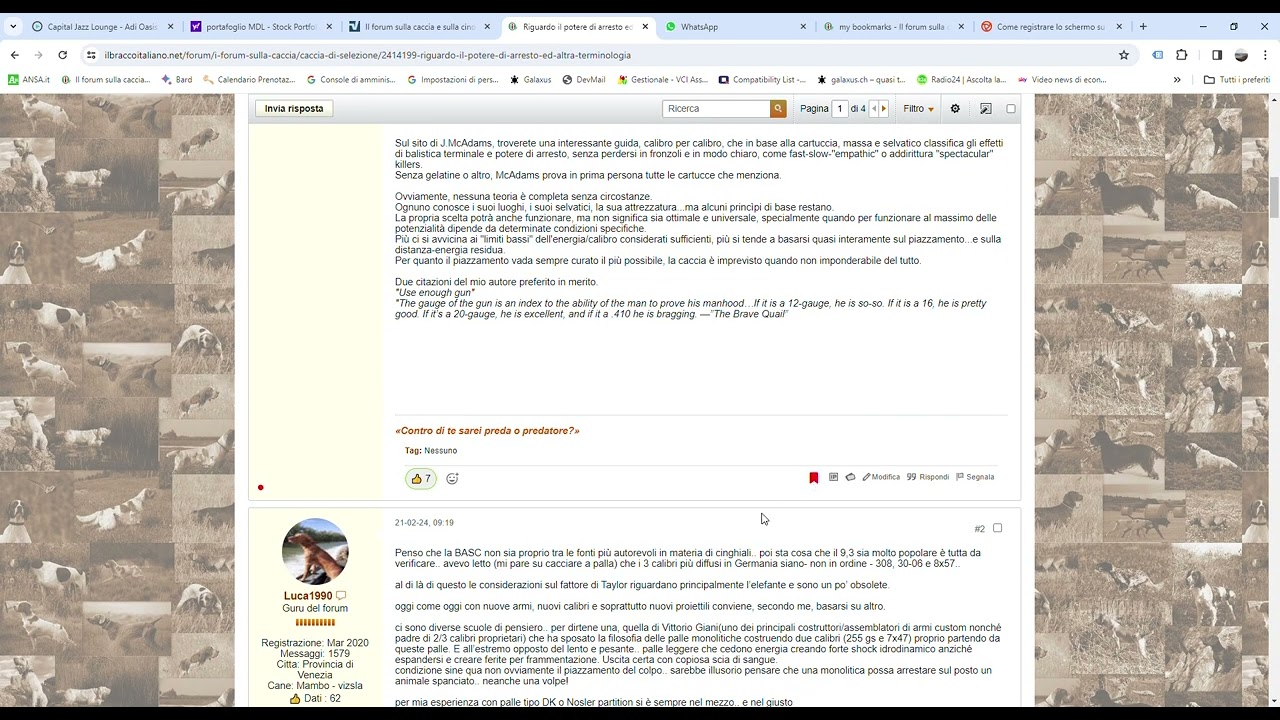Click the orange search magnifier button
Viewport: 1280px width, 720px height.
(x=778, y=108)
